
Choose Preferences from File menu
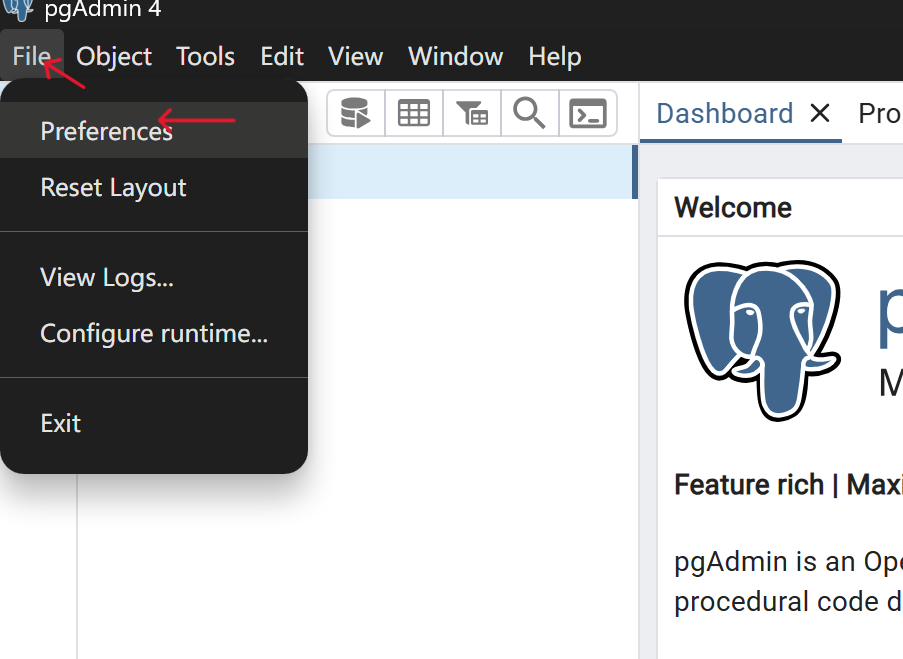(x=154, y=130)
